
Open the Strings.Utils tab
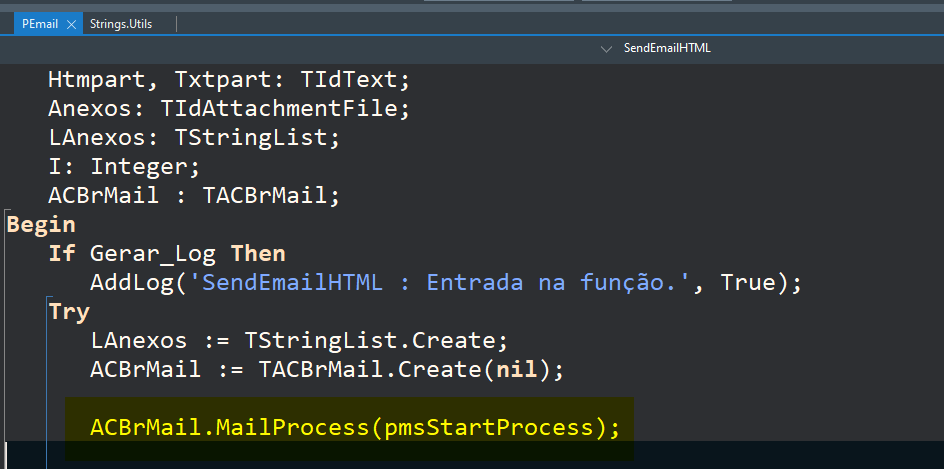click(x=121, y=24)
